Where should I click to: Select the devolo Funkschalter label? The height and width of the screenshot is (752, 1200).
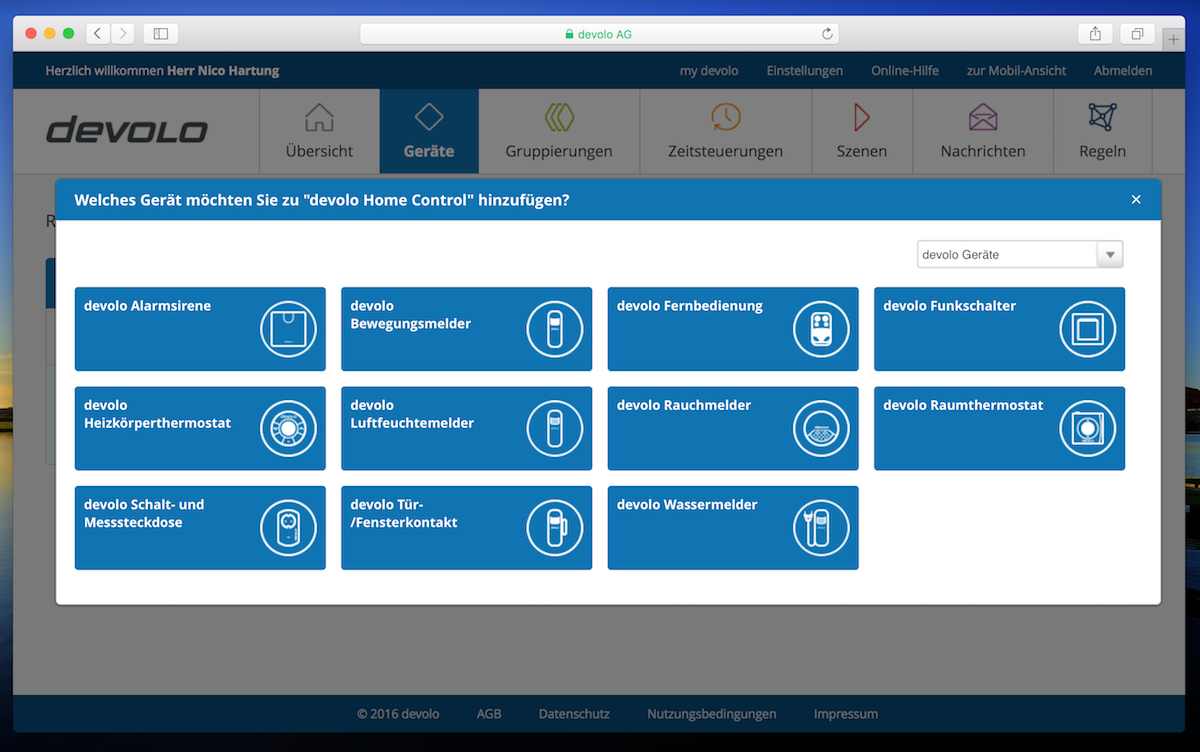click(949, 306)
